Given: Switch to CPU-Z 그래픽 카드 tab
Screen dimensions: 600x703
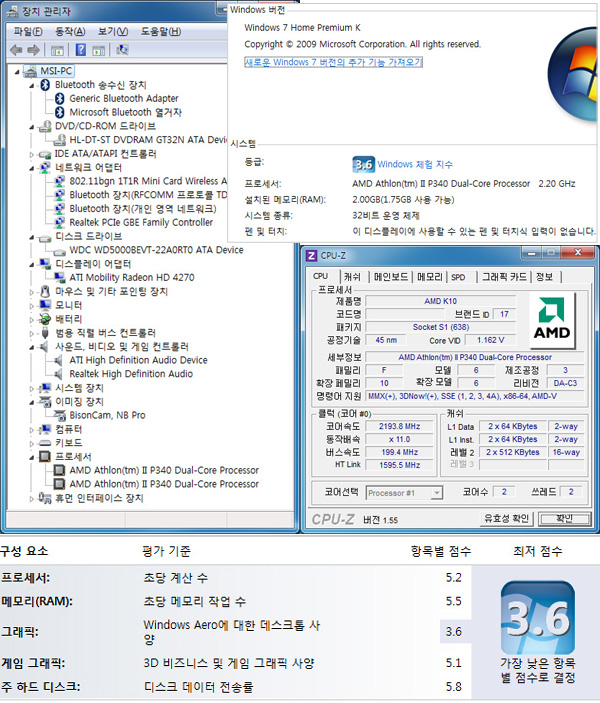Looking at the screenshot, I should (x=504, y=277).
